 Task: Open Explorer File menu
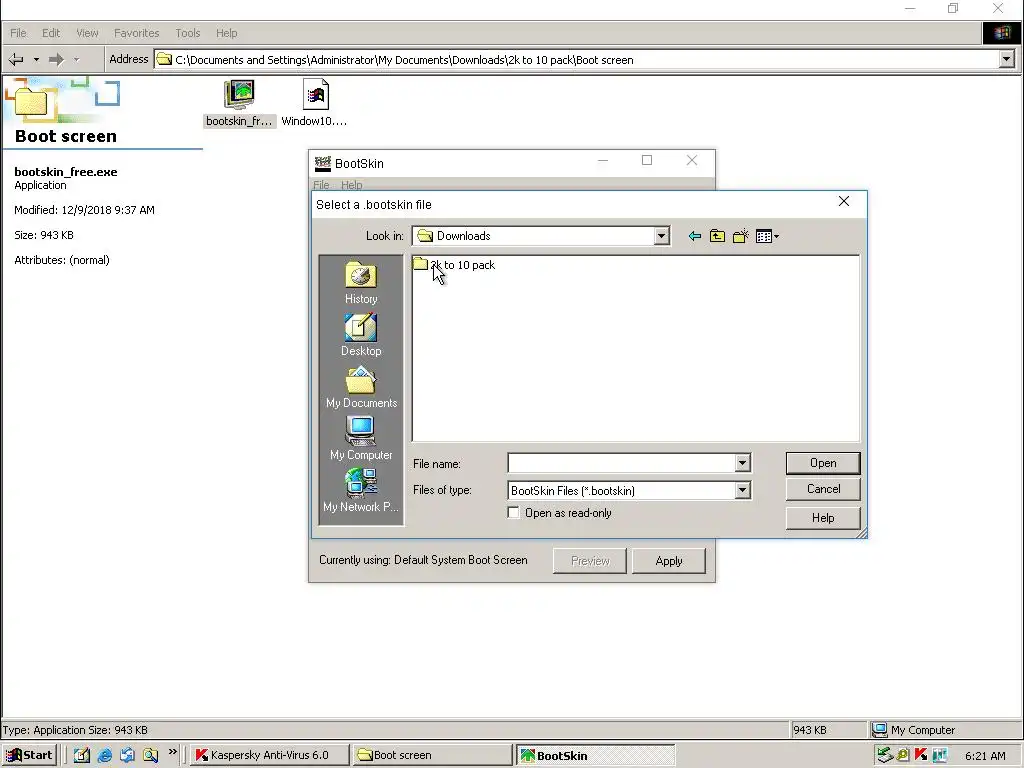click(18, 33)
